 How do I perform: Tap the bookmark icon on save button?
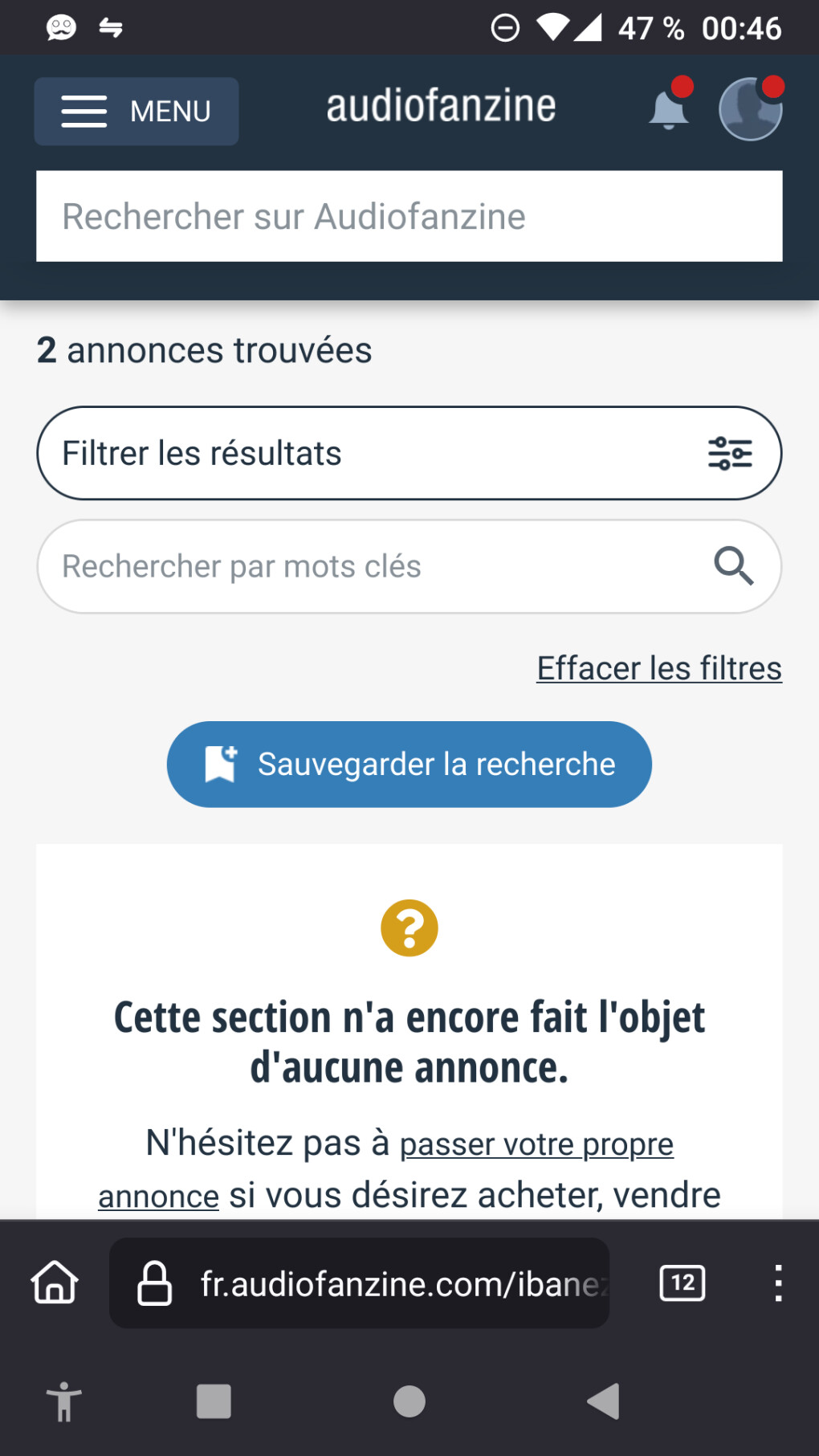[221, 764]
